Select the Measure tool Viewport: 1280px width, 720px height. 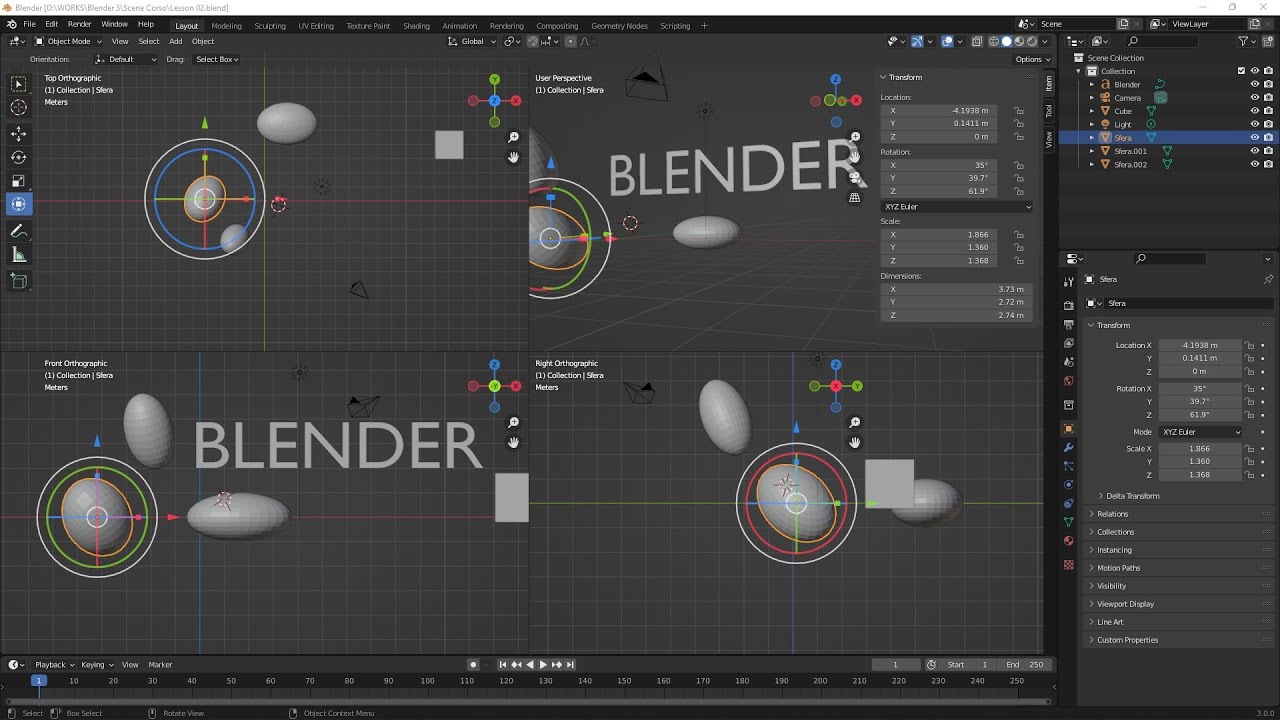click(19, 255)
